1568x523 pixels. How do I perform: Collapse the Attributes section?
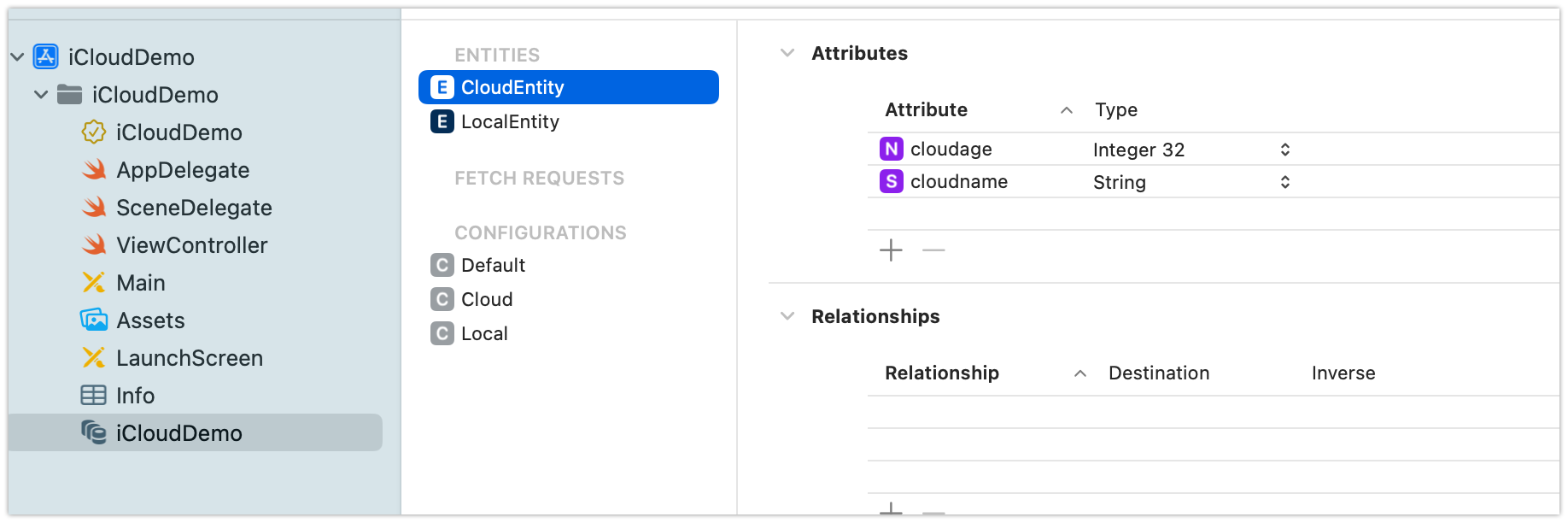point(787,53)
